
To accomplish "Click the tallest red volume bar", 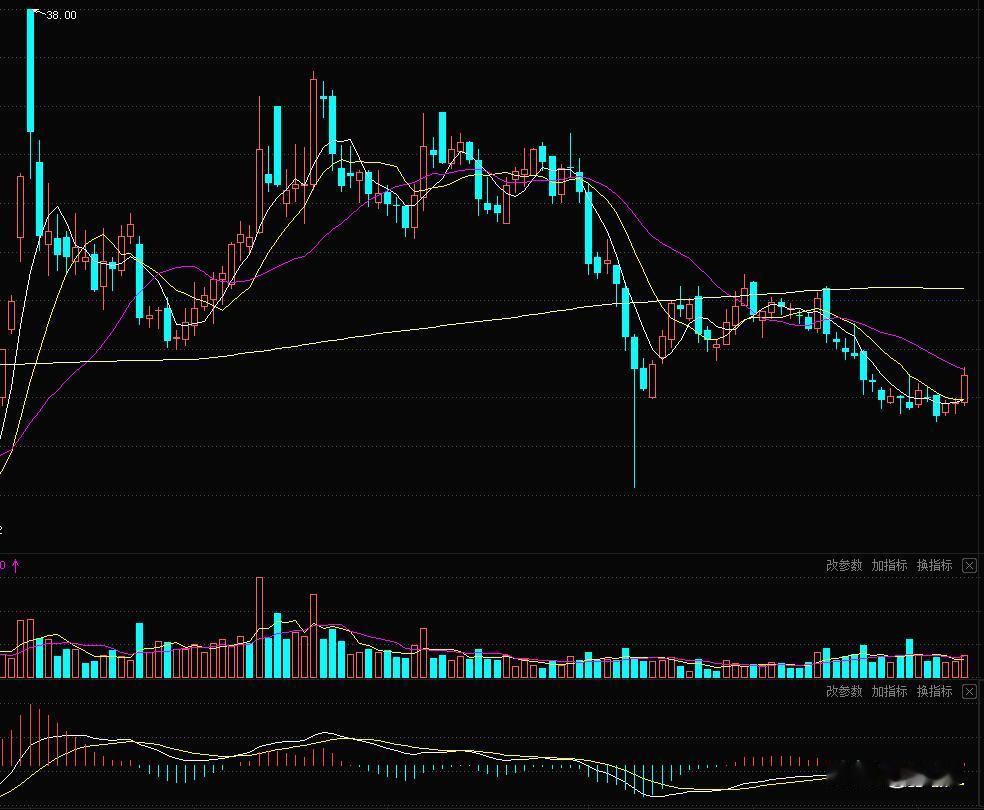I will pos(259,627).
